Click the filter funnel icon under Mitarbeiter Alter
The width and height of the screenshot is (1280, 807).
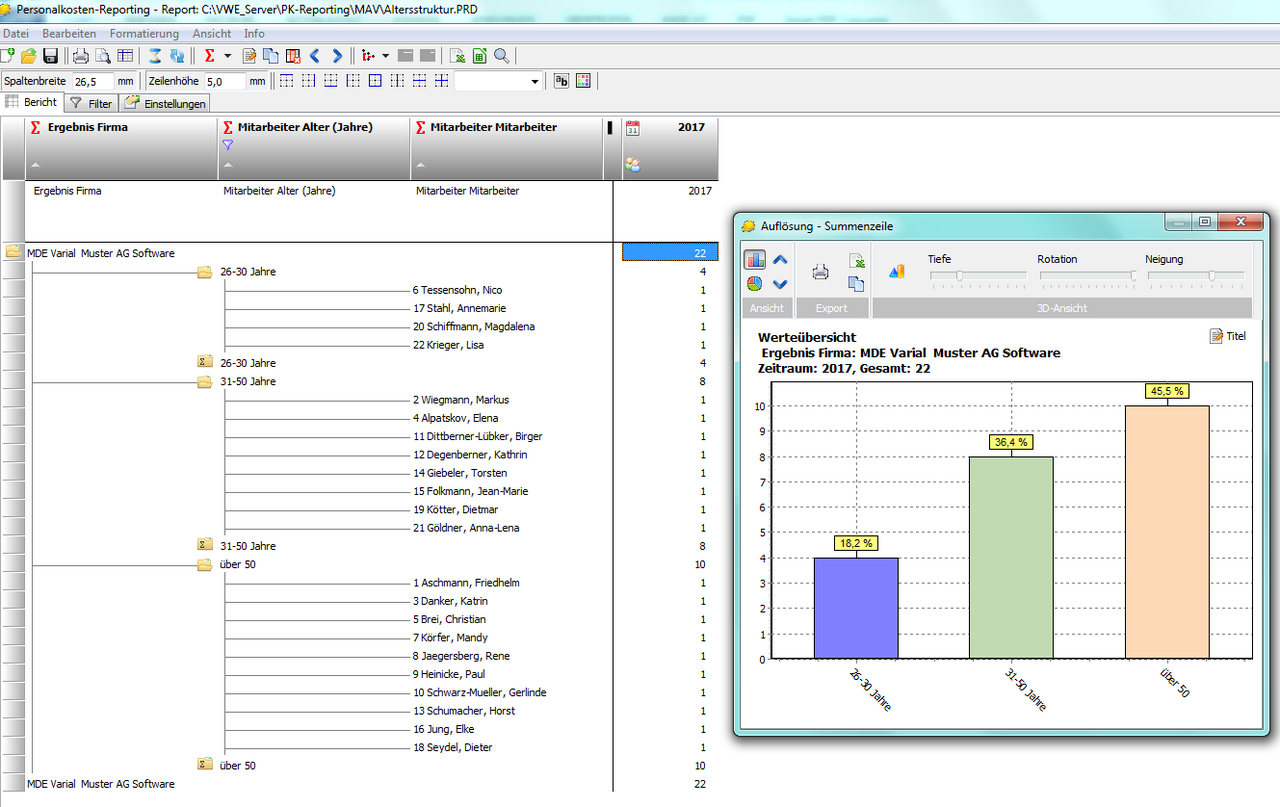(227, 146)
